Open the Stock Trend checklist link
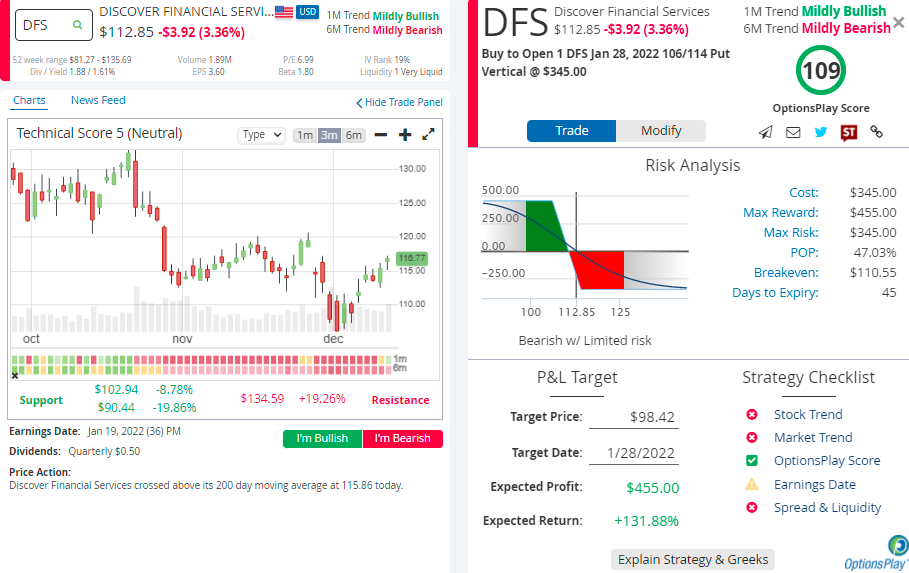 [x=808, y=414]
